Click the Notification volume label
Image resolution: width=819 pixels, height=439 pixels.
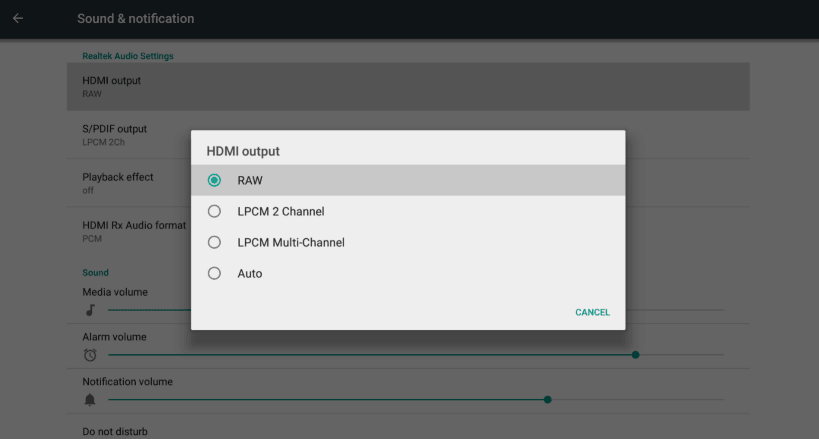(x=127, y=382)
